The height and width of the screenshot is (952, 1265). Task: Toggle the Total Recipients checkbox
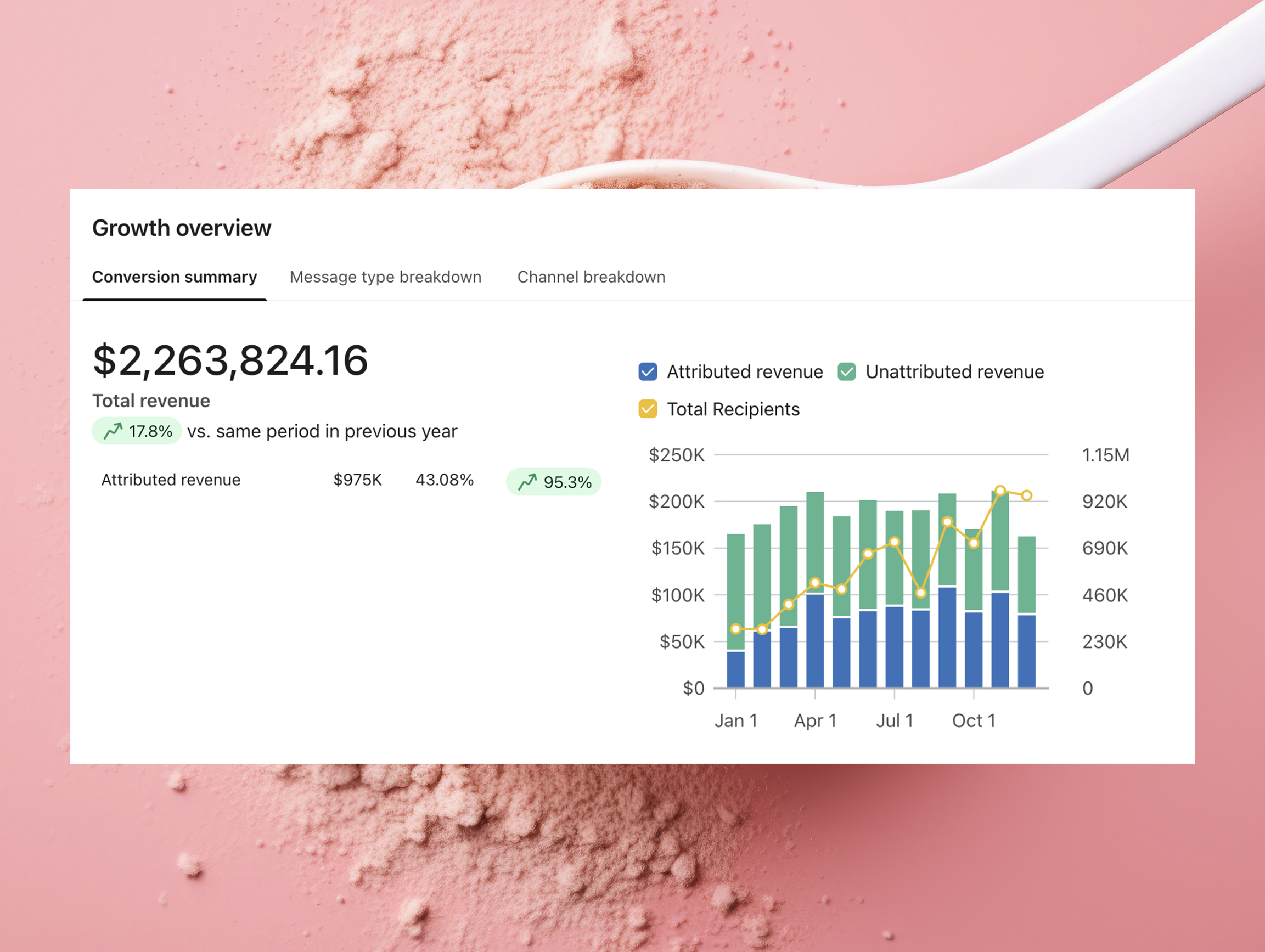(x=648, y=409)
